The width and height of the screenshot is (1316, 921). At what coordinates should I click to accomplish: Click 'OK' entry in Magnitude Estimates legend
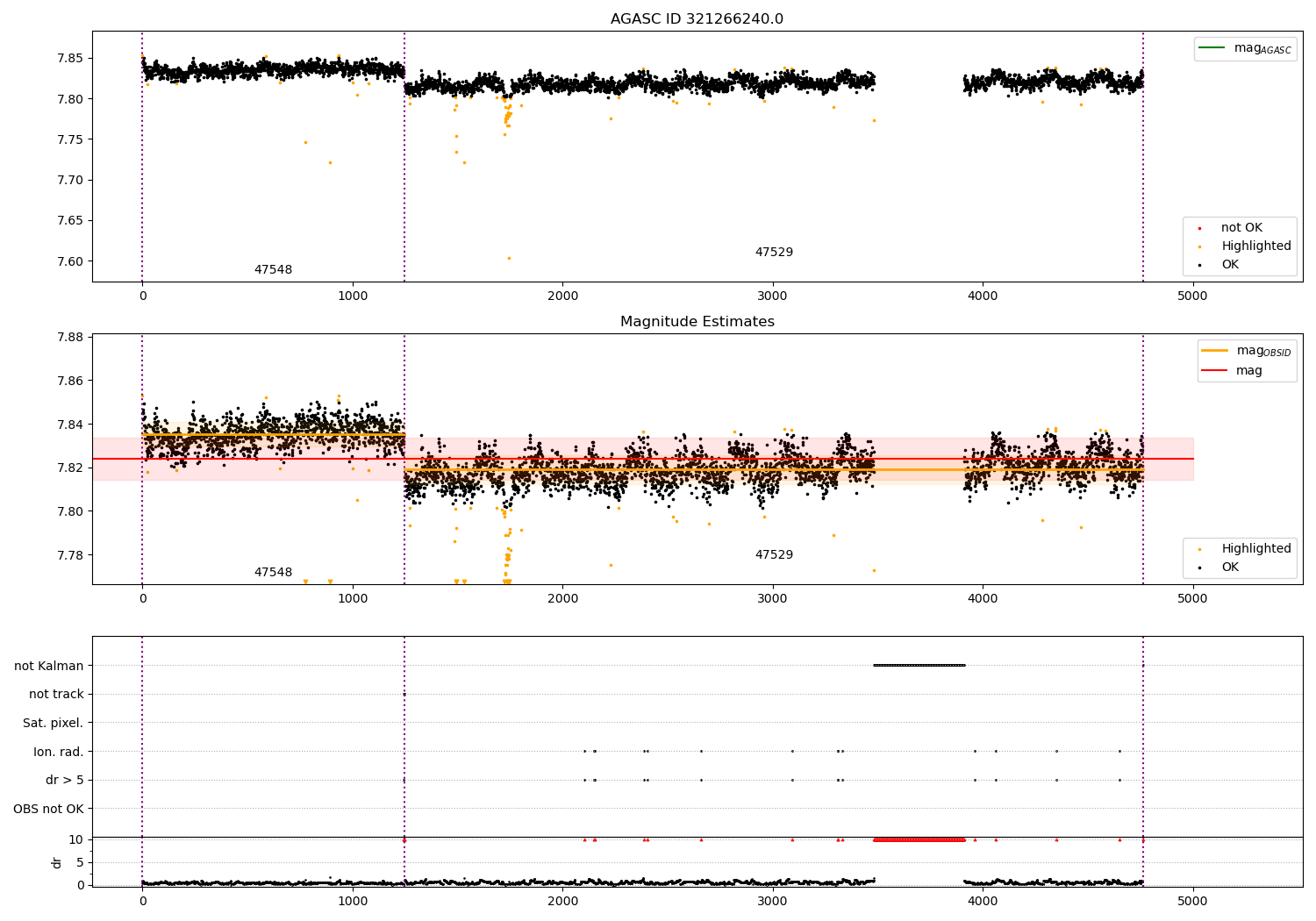1230,568
